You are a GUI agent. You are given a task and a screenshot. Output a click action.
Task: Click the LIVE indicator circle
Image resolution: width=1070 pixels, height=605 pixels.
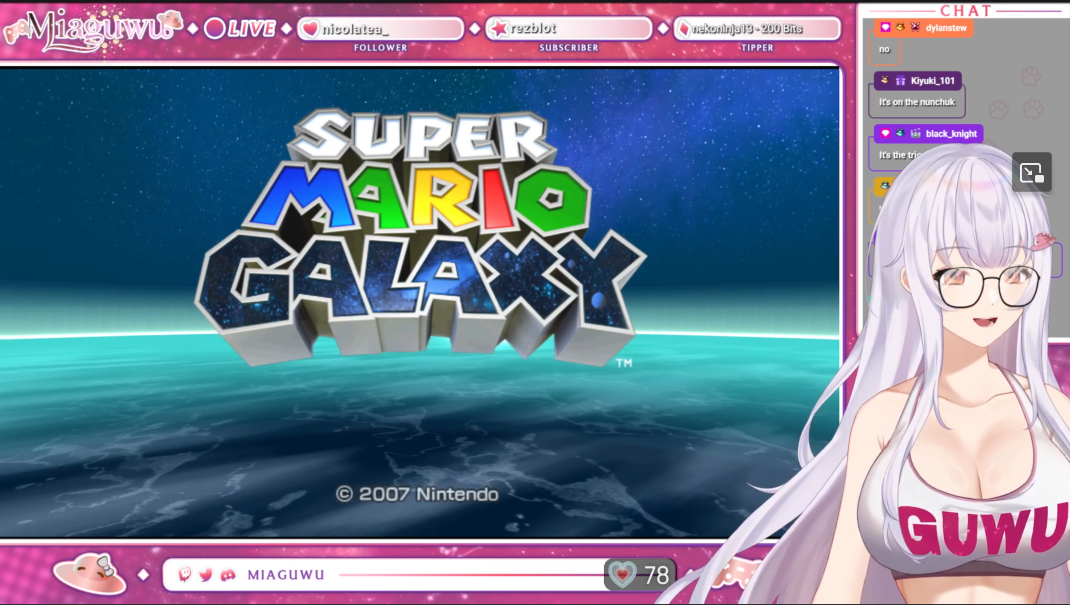pos(214,28)
